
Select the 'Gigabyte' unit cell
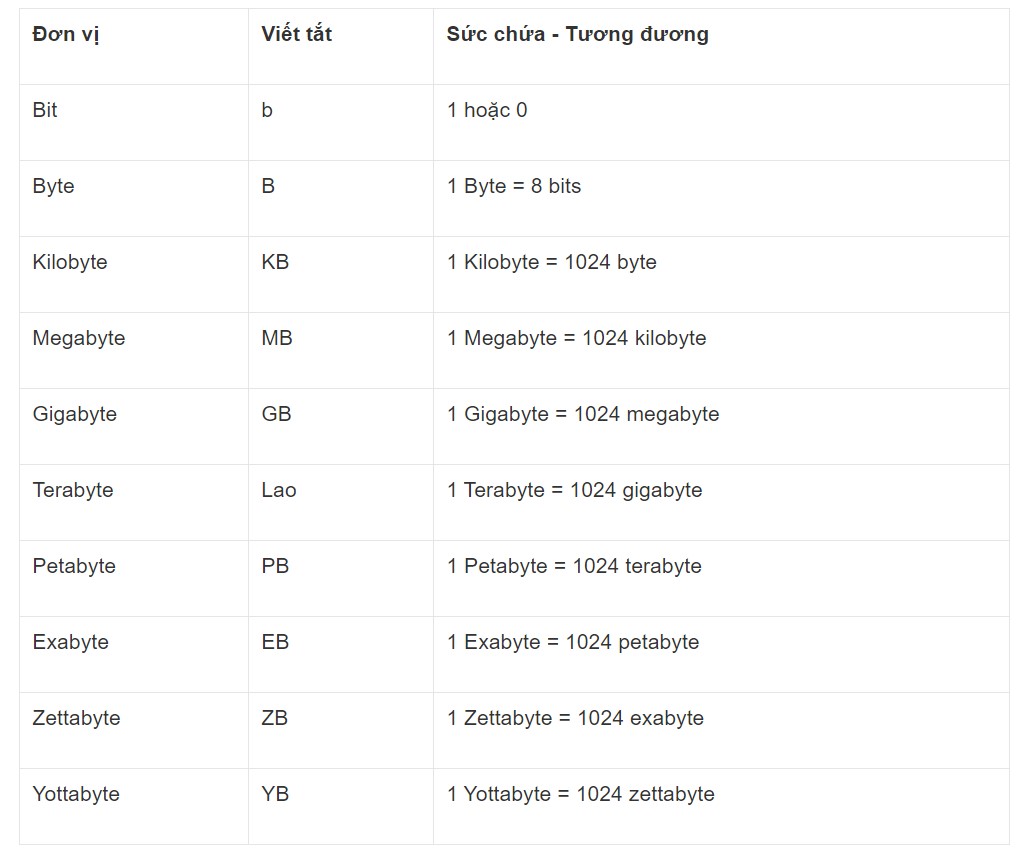click(74, 415)
